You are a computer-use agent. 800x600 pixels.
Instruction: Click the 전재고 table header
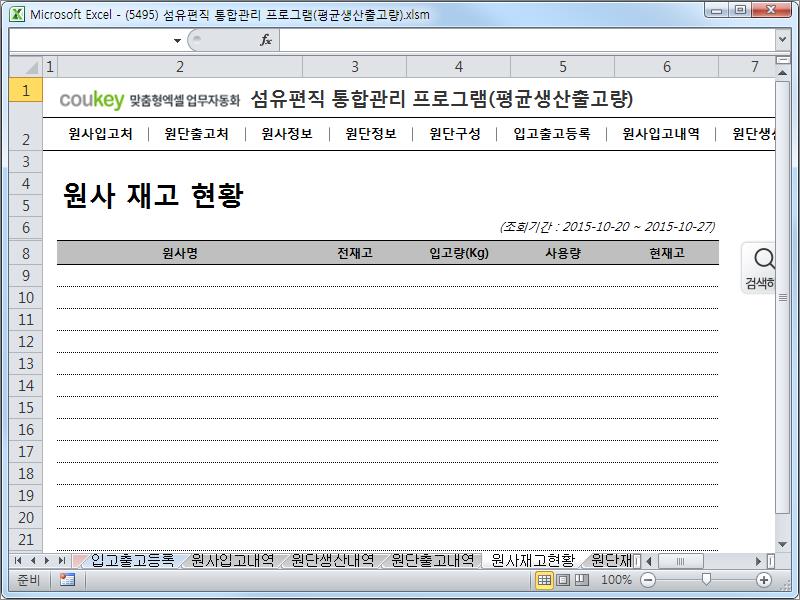355,253
